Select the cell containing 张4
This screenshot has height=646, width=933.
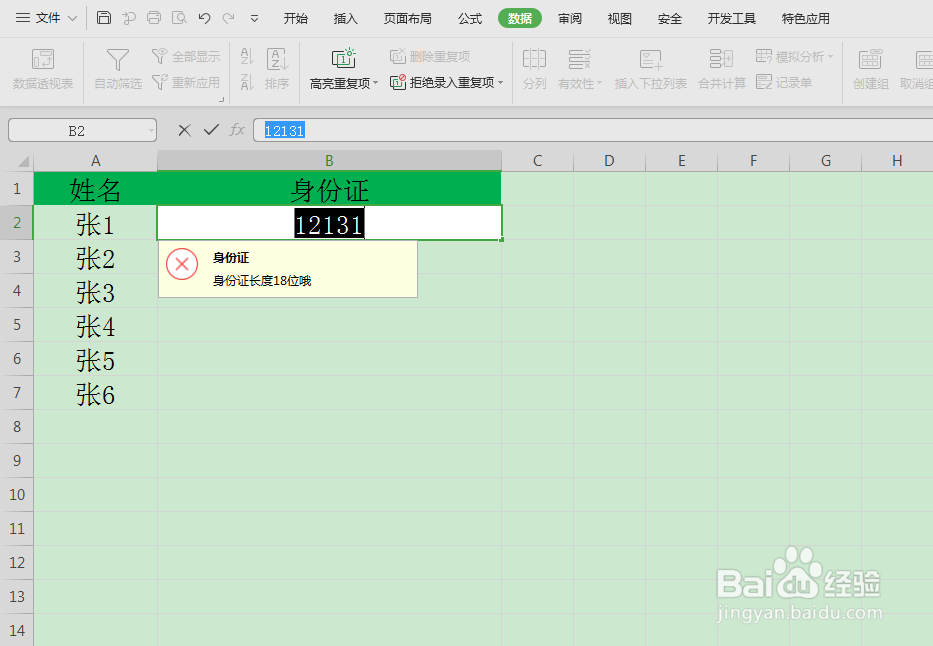tap(95, 326)
